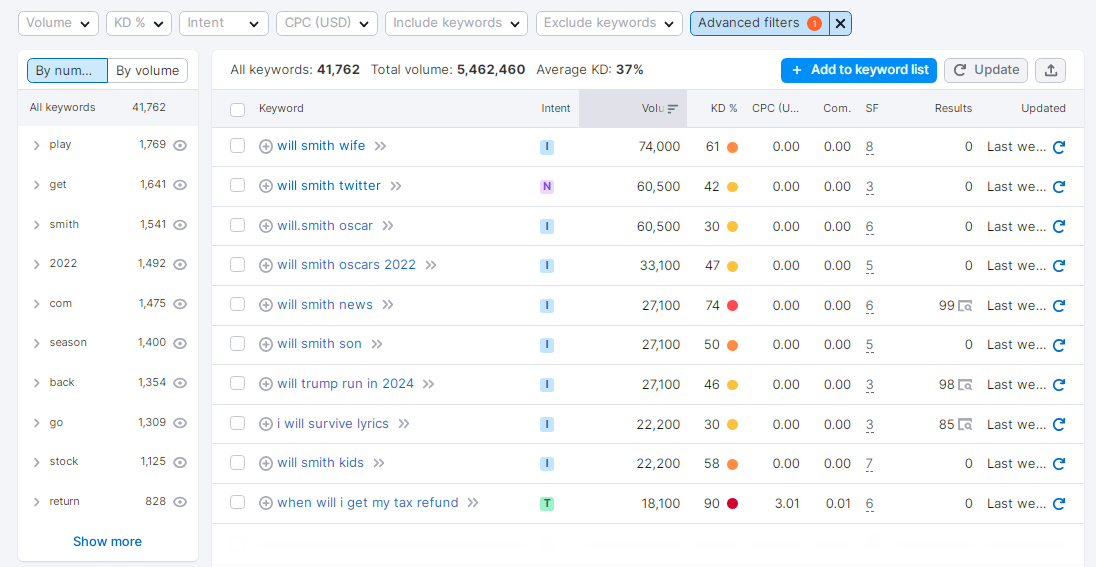
Task: View SERP icon next to 85 results
Action: tap(965, 424)
